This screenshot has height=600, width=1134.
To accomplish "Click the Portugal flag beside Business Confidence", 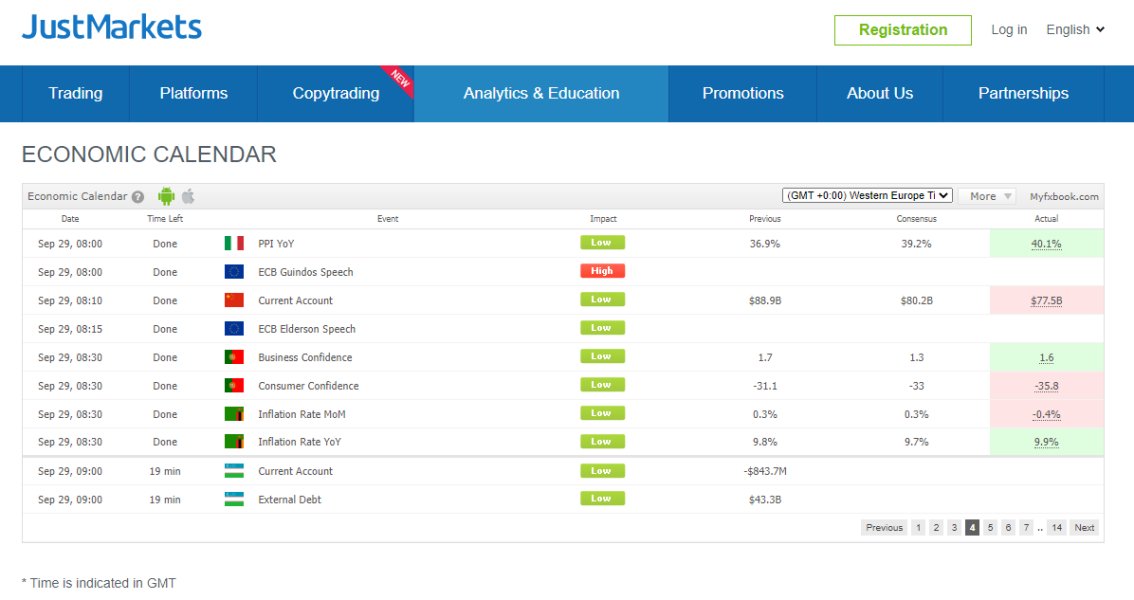I will [234, 357].
